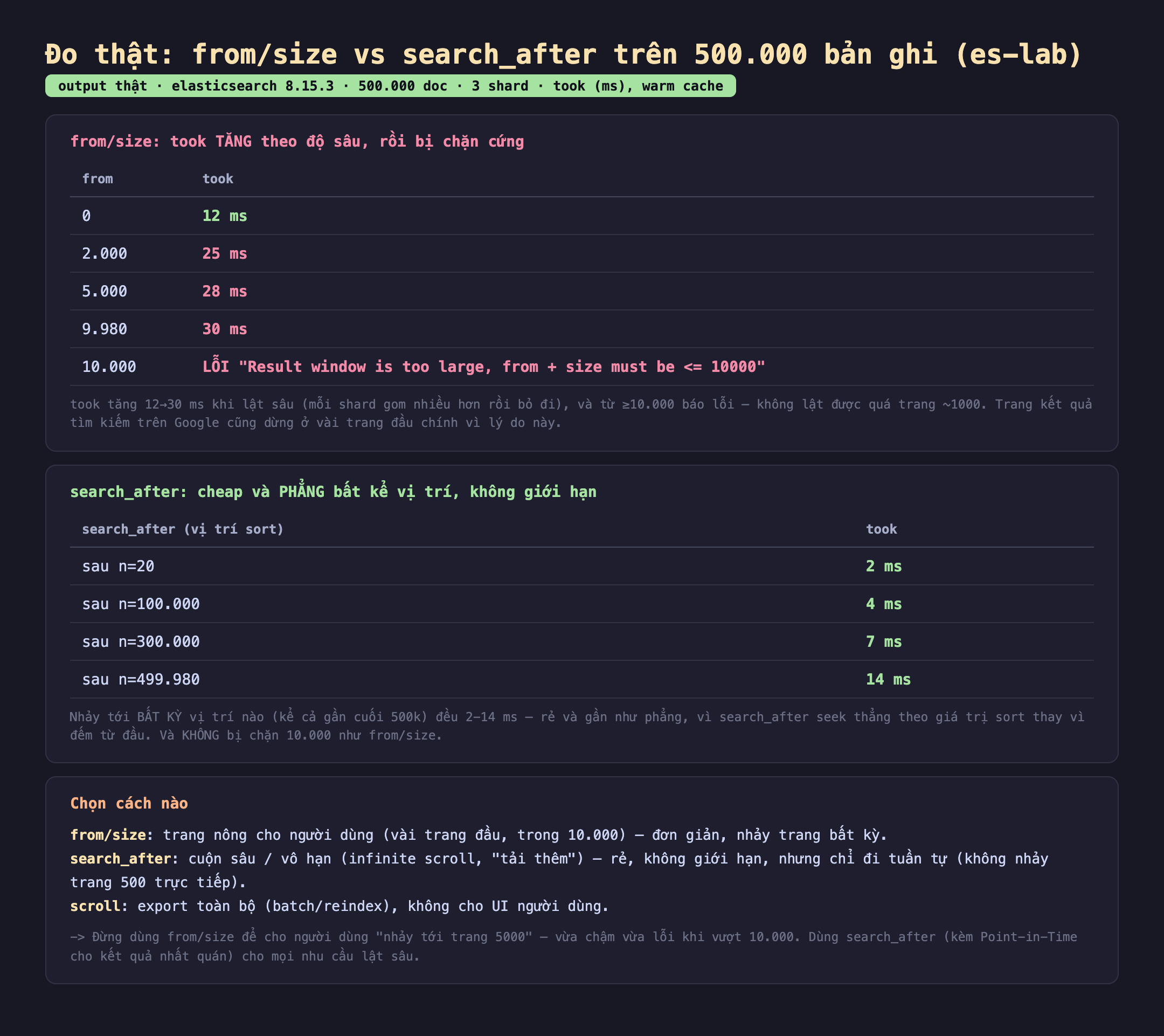This screenshot has width=1164, height=1036.
Task: Click the '10.000' from cell
Action: click(109, 367)
